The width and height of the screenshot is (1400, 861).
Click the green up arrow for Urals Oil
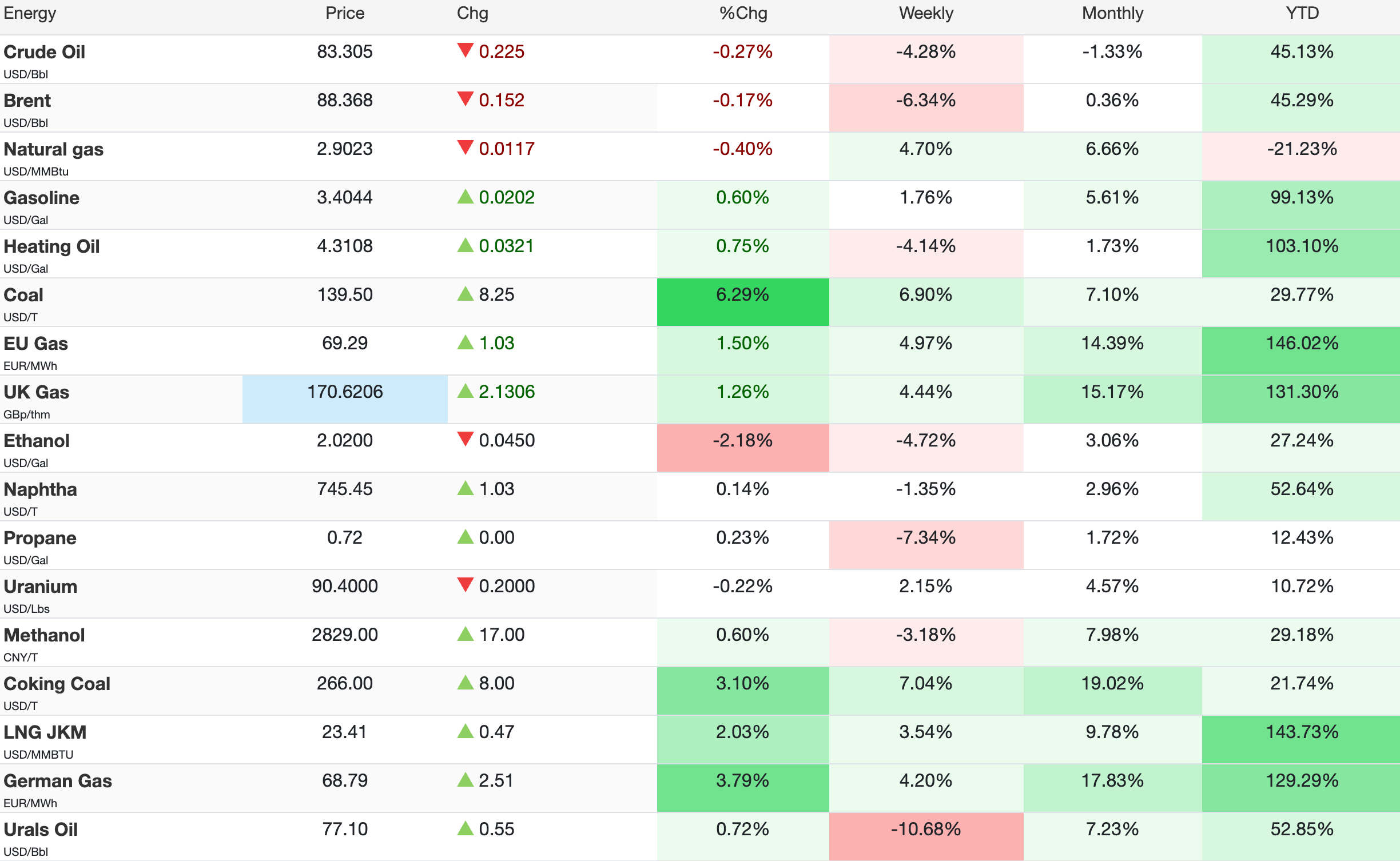(466, 828)
